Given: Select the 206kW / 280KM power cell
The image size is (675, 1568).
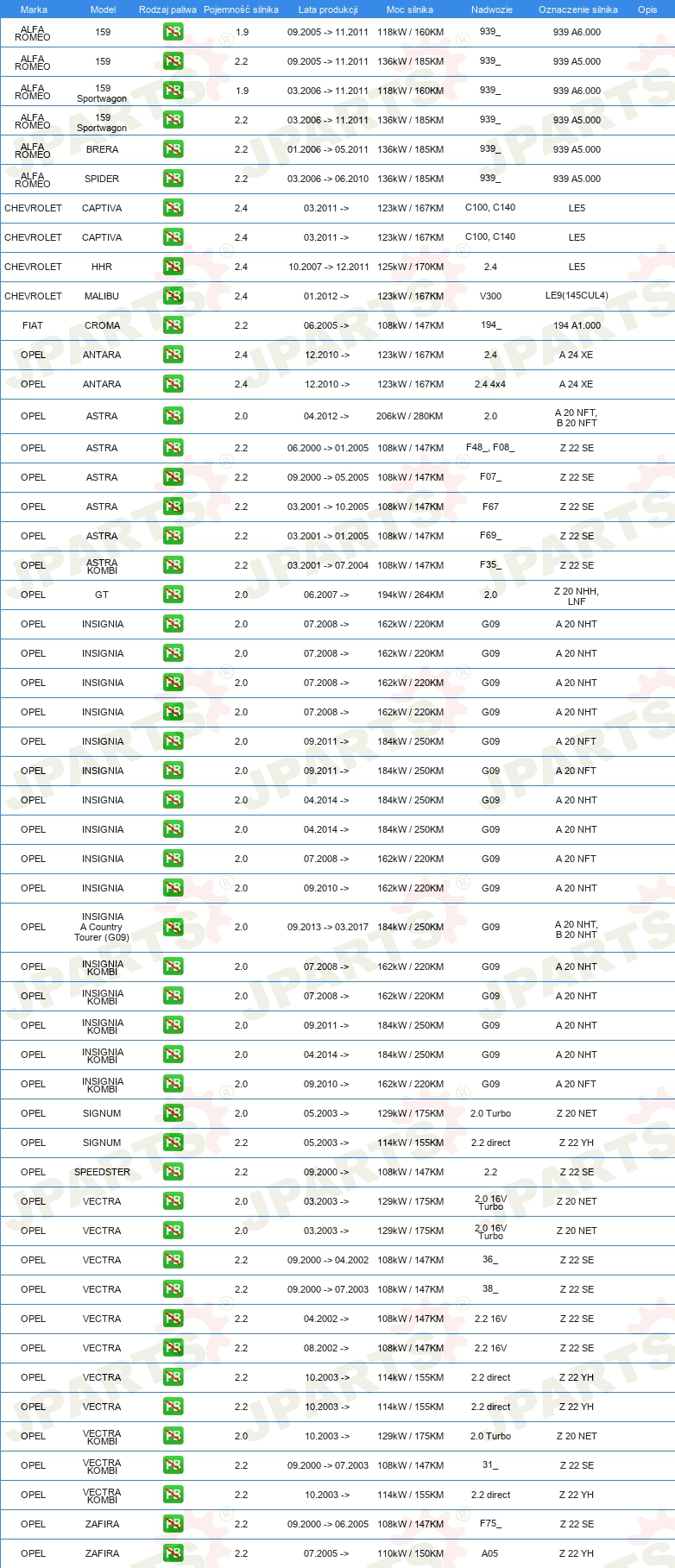Looking at the screenshot, I should click(410, 416).
